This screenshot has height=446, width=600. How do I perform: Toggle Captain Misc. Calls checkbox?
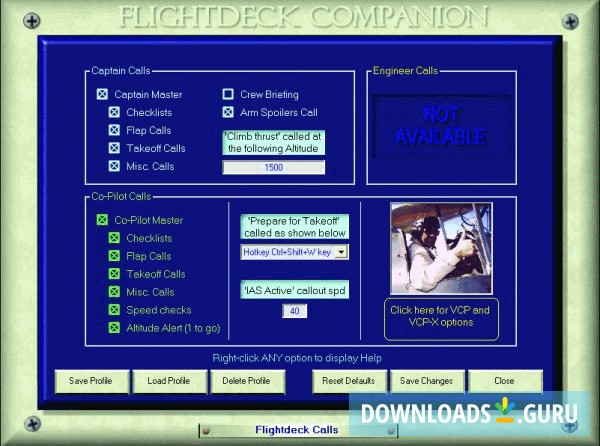pos(114,166)
